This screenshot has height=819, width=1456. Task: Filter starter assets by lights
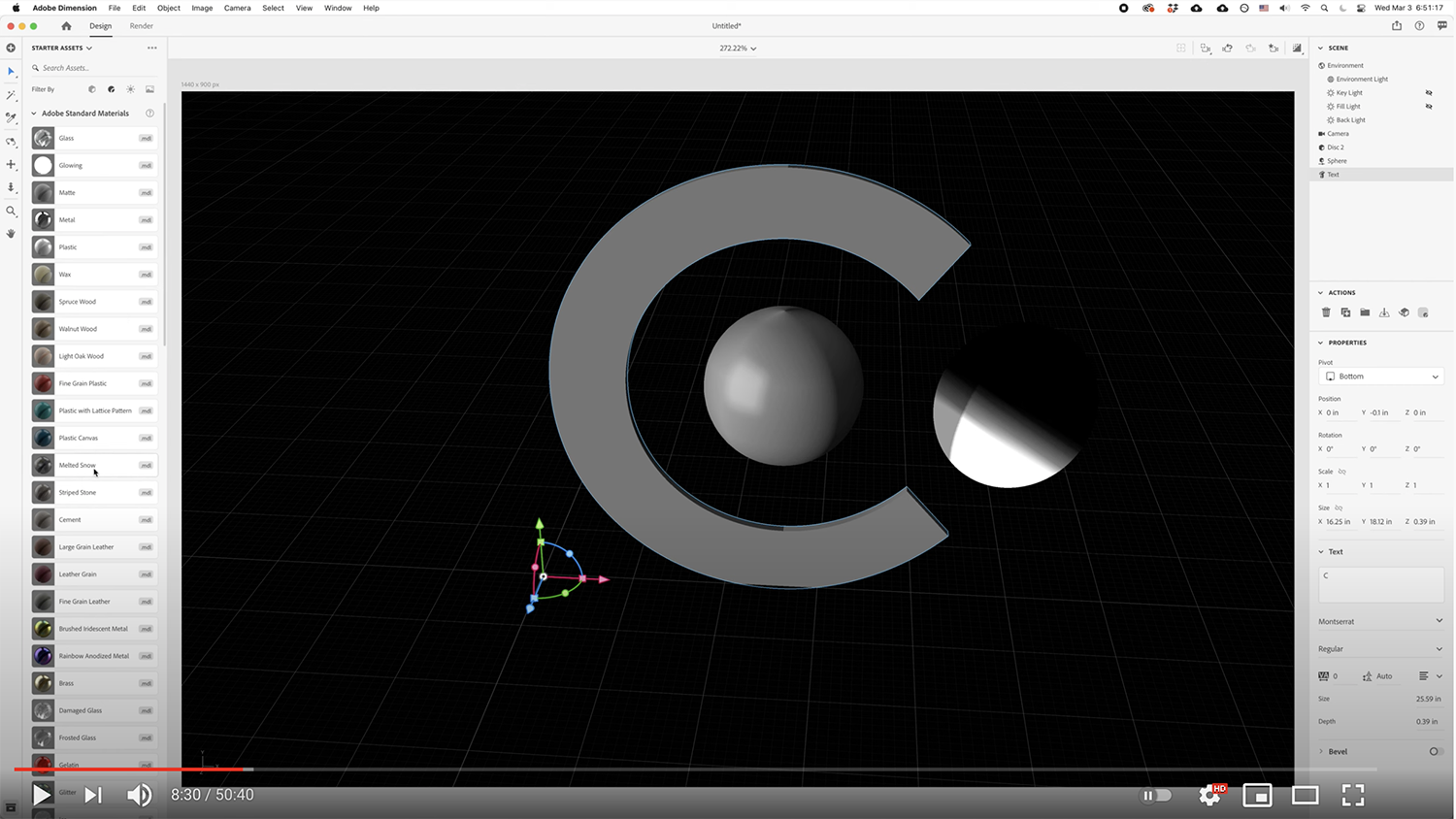131,89
